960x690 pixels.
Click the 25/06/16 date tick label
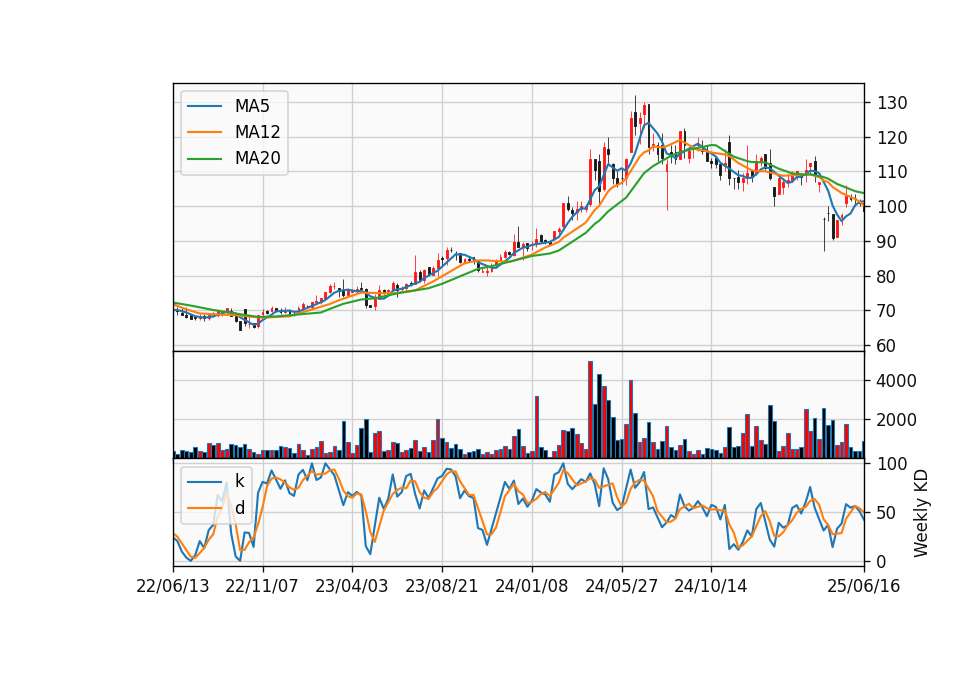coord(864,586)
